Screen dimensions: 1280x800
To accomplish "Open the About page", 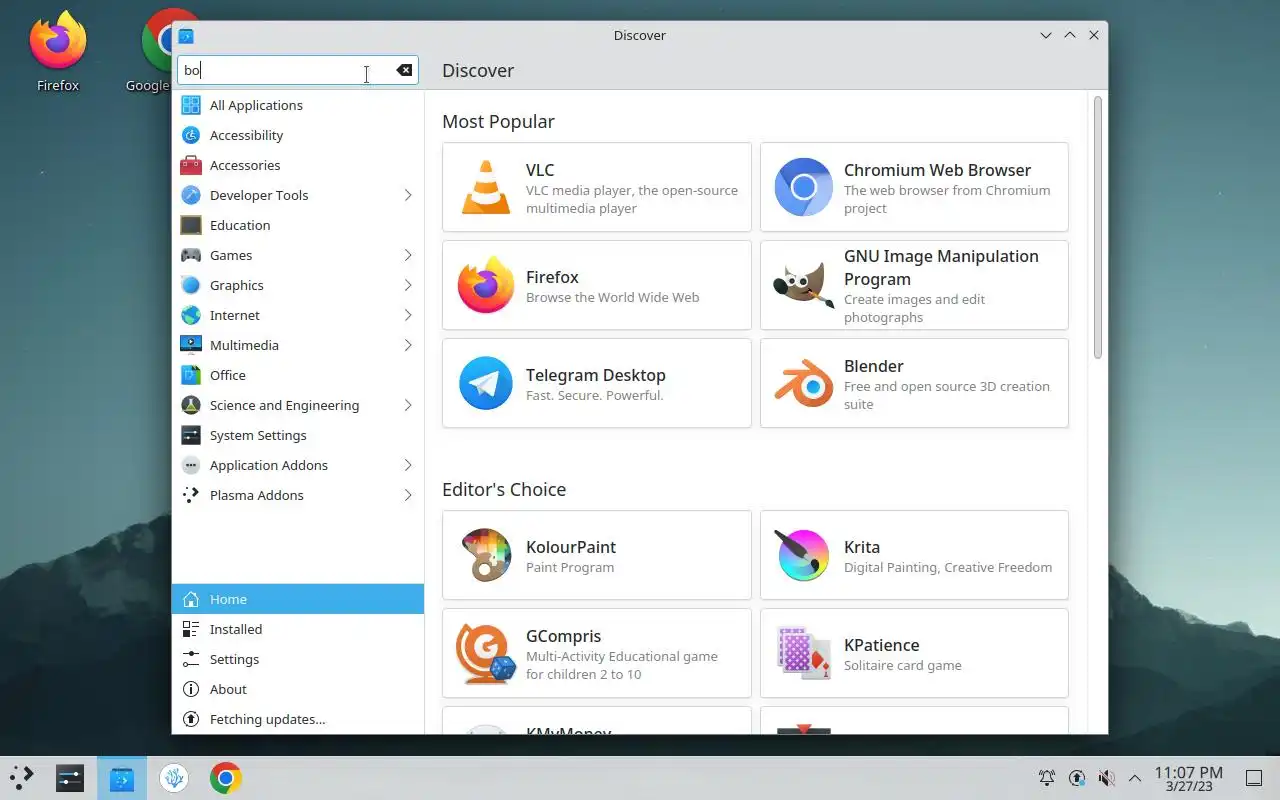I will coord(298,689).
